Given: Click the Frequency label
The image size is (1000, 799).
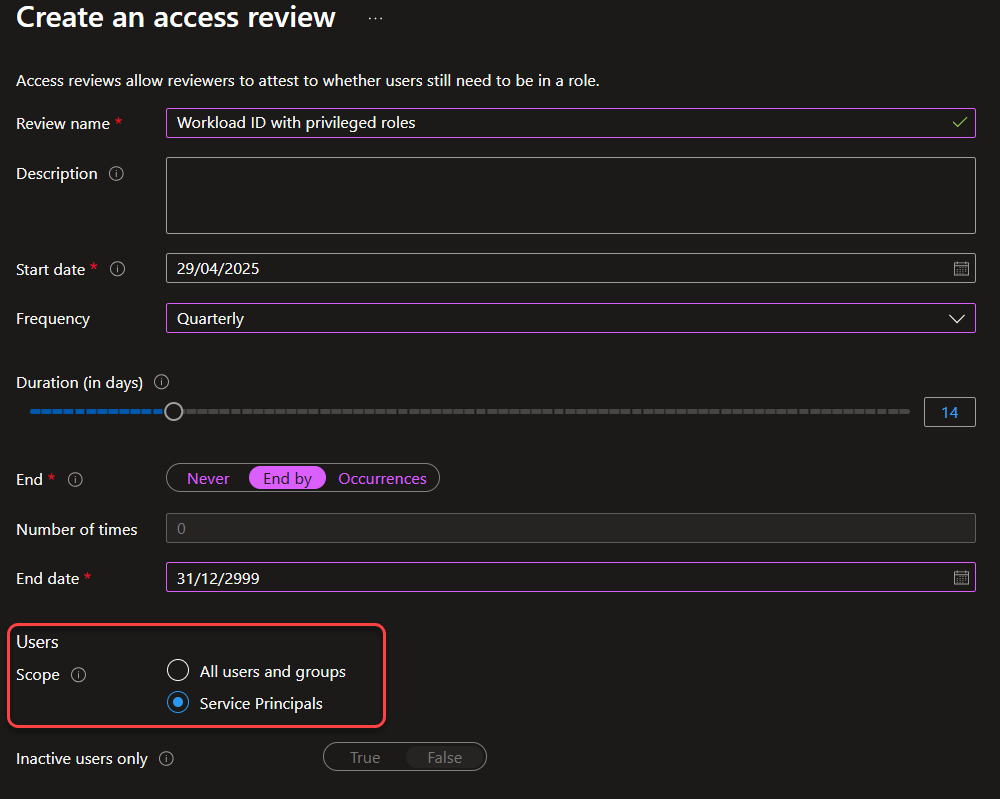Looking at the screenshot, I should coord(53,319).
